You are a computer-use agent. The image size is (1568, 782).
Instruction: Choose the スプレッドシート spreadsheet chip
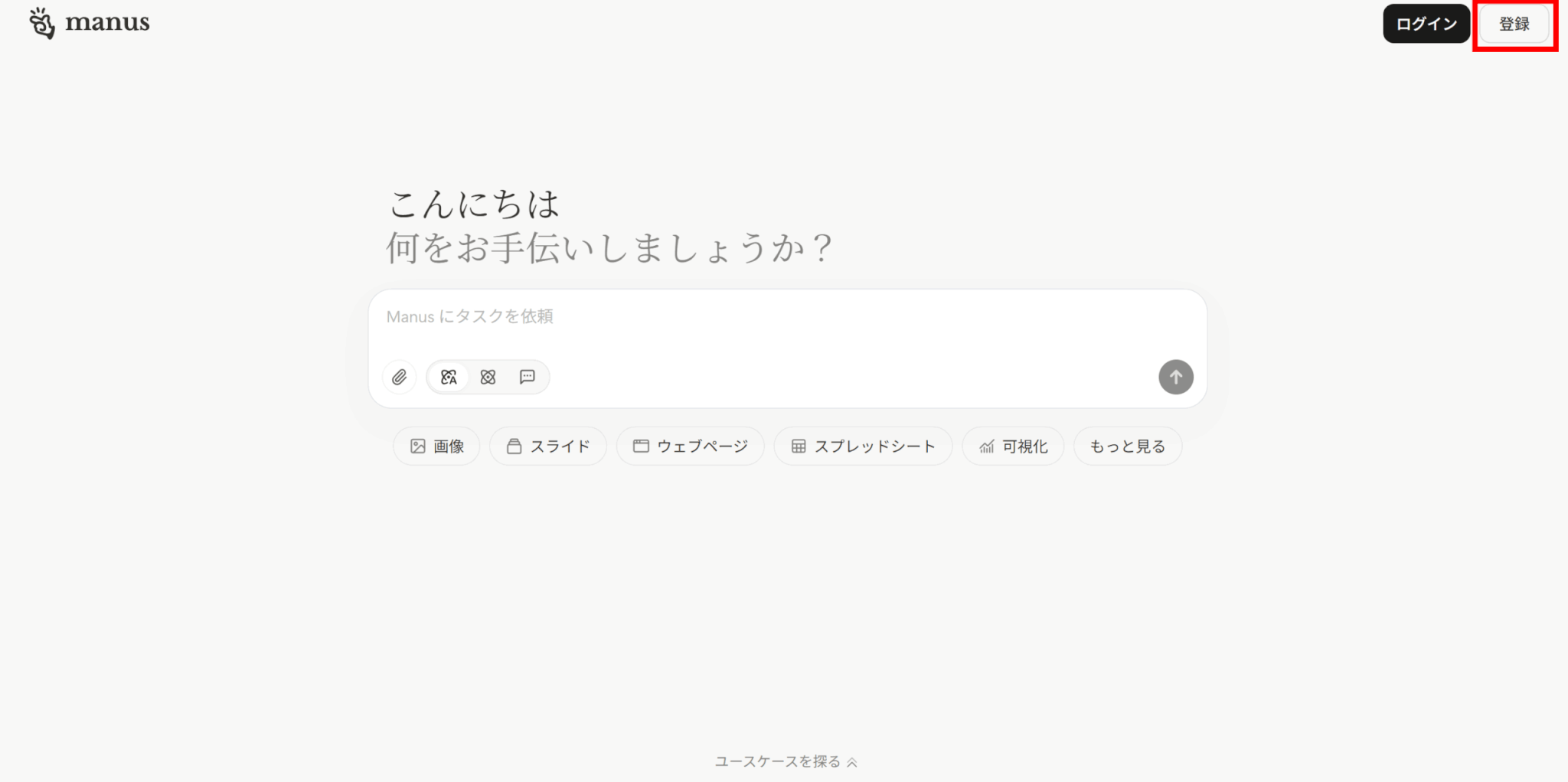point(863,446)
